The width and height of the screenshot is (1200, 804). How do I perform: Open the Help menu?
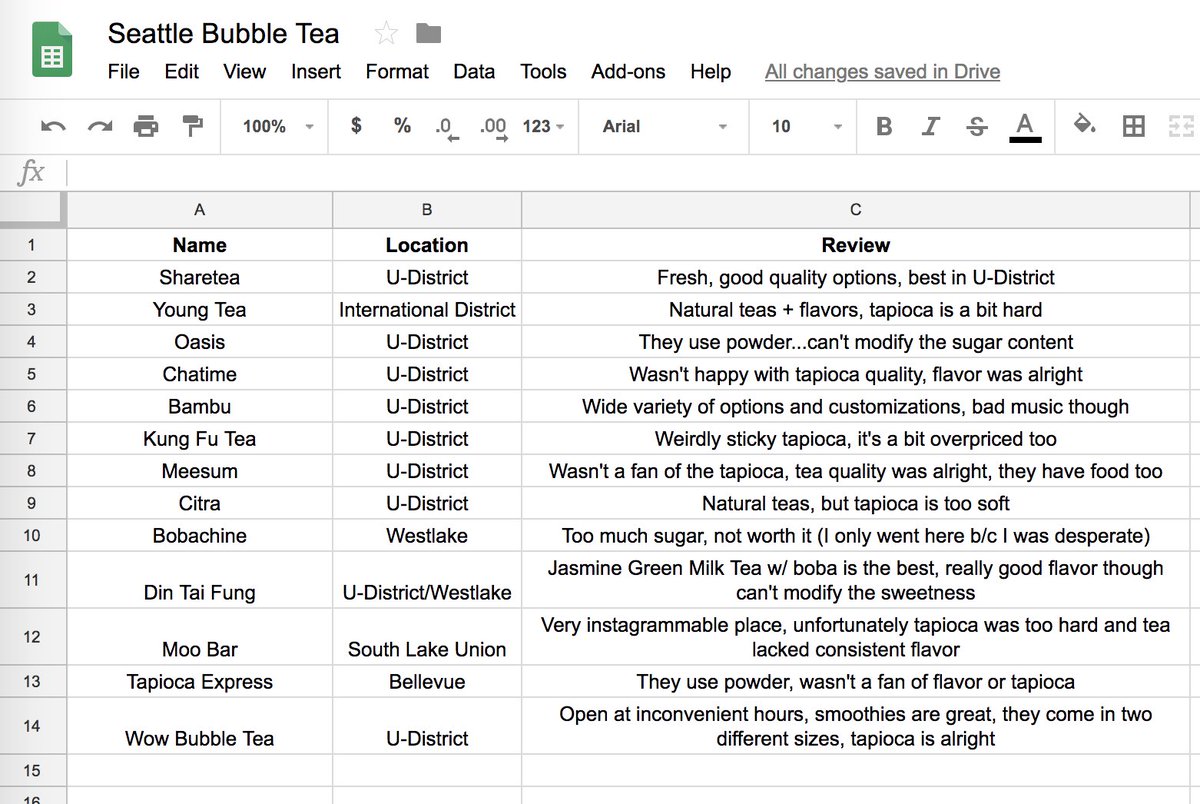710,72
